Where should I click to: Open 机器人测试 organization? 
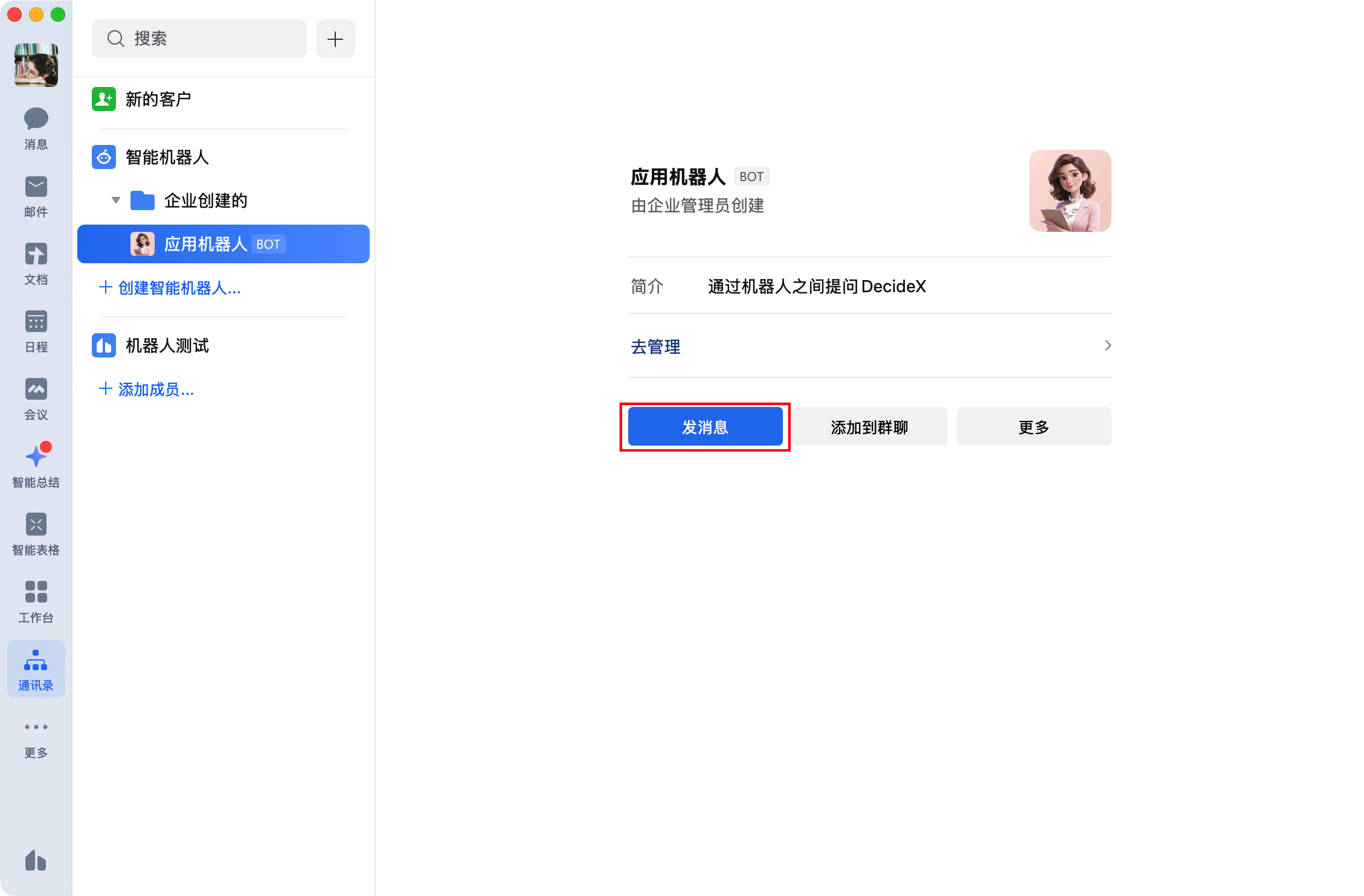coord(224,345)
